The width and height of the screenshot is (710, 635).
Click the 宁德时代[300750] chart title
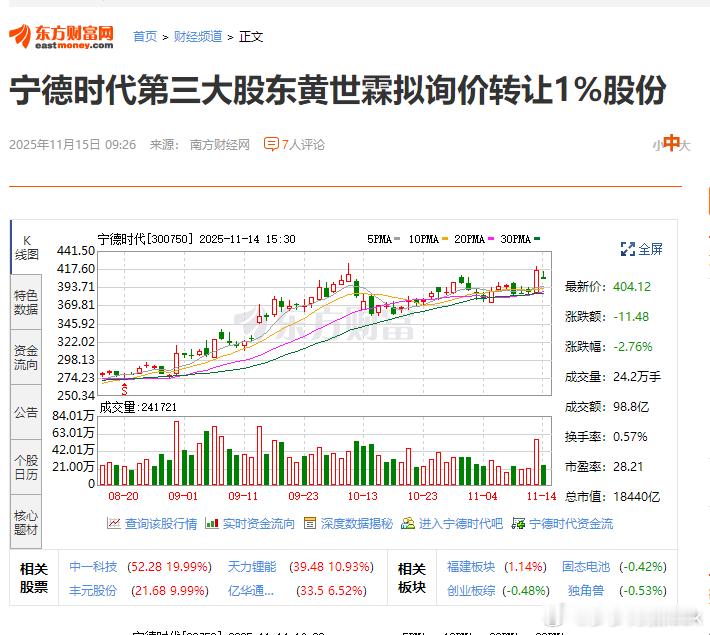(145, 239)
